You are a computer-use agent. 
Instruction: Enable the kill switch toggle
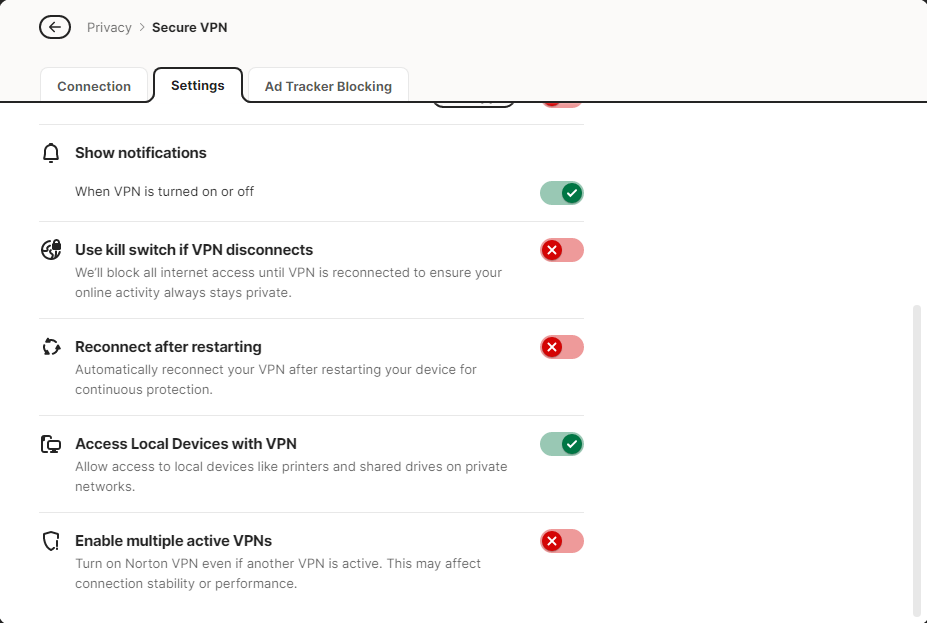point(561,250)
